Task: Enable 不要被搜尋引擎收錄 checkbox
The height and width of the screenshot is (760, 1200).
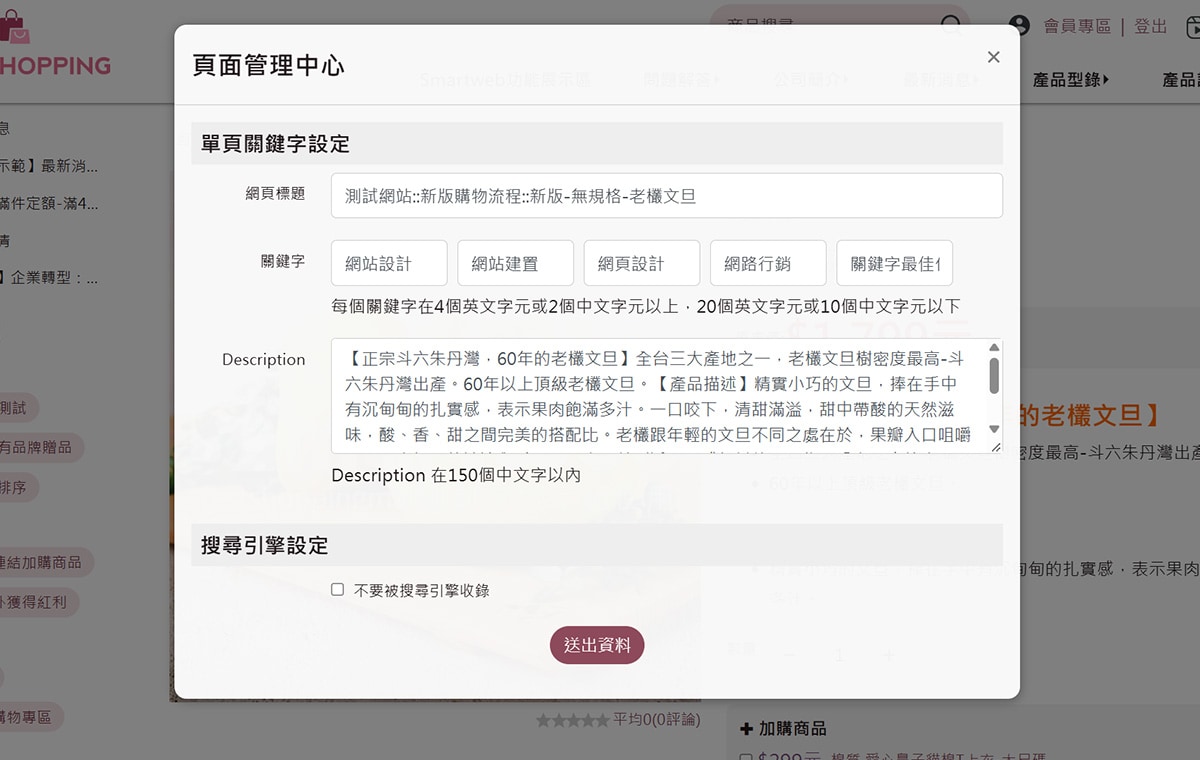Action: pyautogui.click(x=338, y=590)
